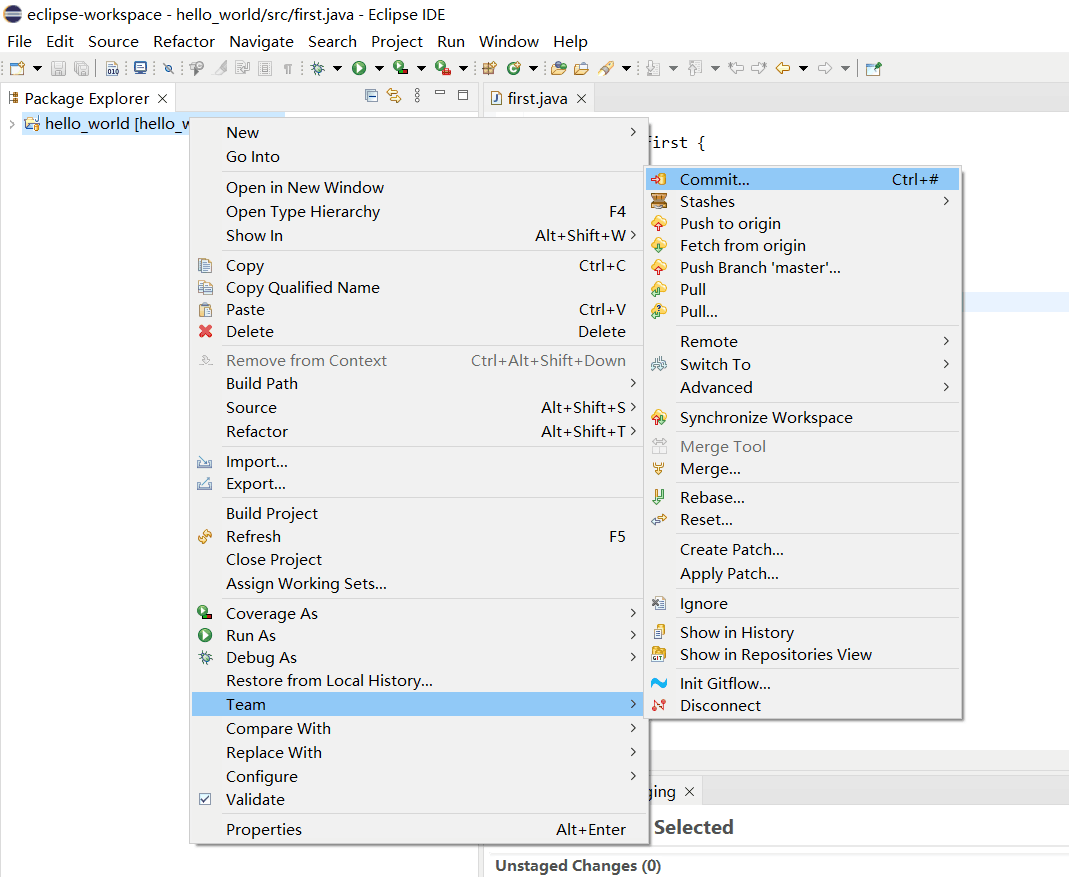Screen dimensions: 1069x877
Task: Click Collapse All in Package Explorer
Action: click(372, 95)
